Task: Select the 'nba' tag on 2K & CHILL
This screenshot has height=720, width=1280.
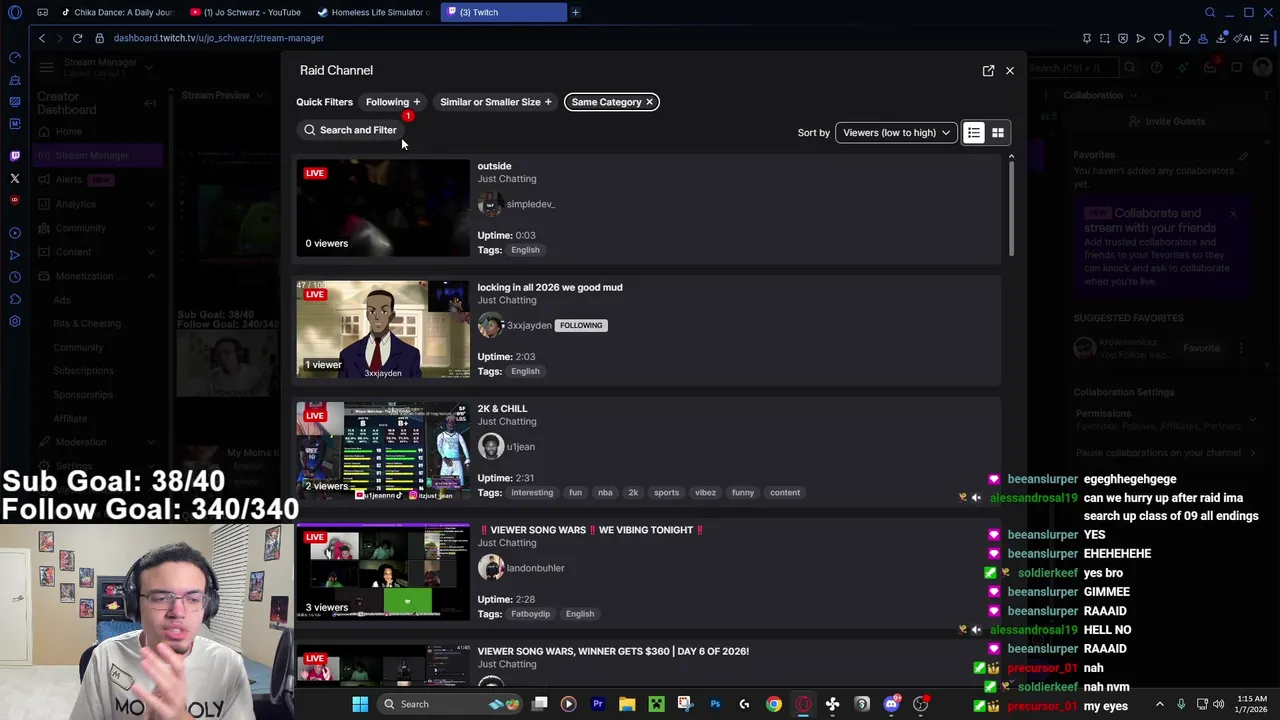Action: [x=605, y=492]
